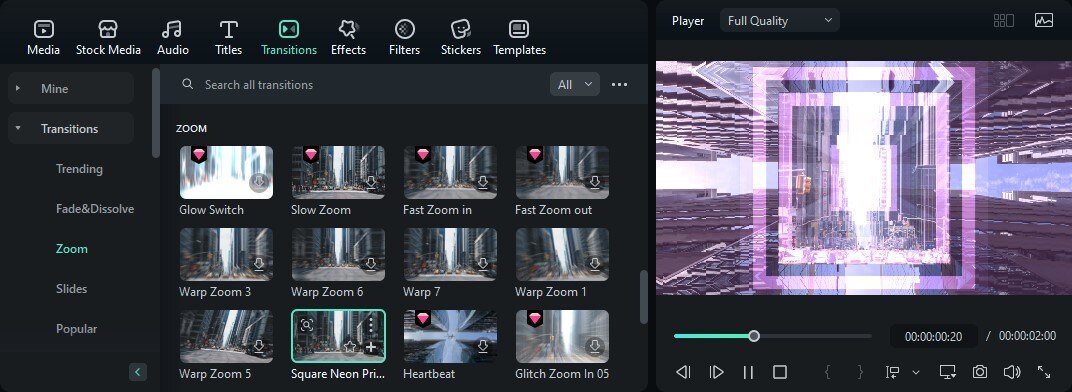The width and height of the screenshot is (1072, 392).
Task: Click the mark in left brace
Action: click(x=828, y=372)
